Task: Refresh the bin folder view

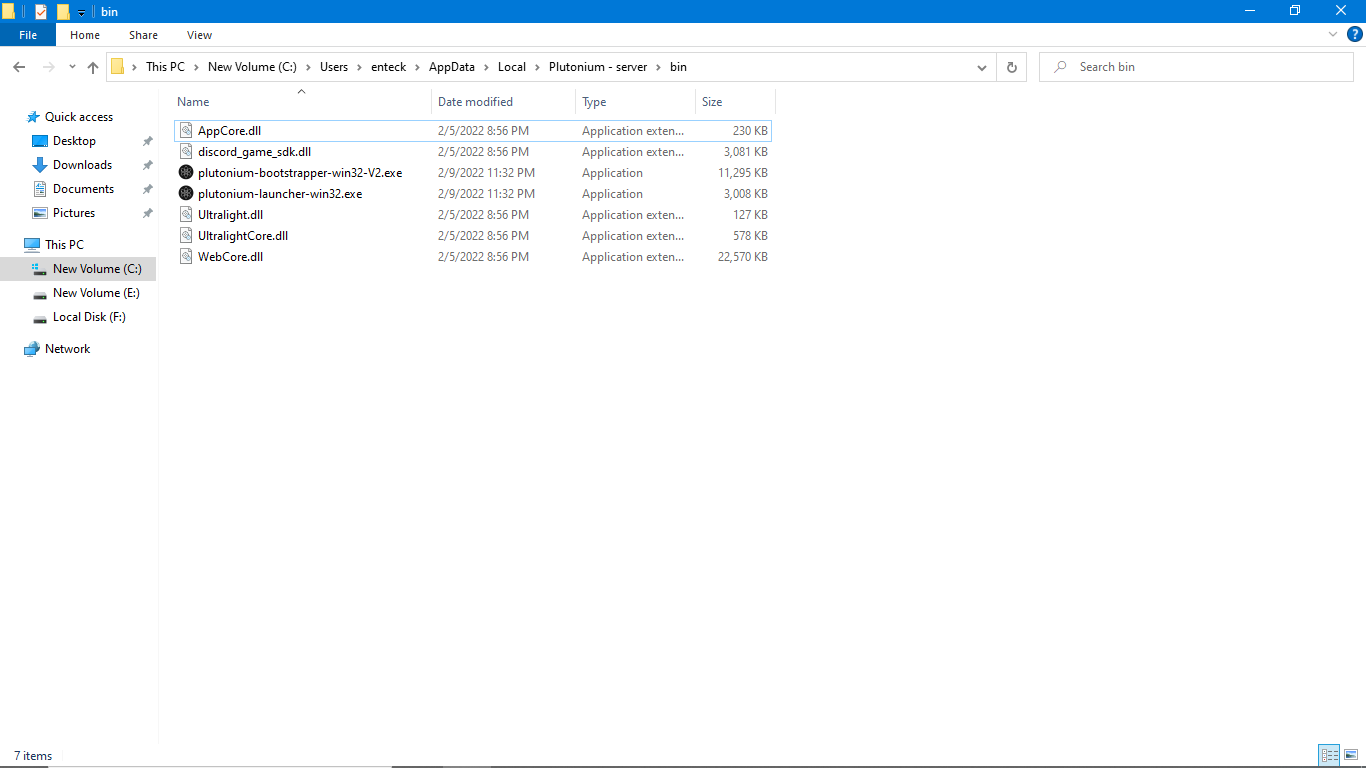Action: tap(1011, 67)
